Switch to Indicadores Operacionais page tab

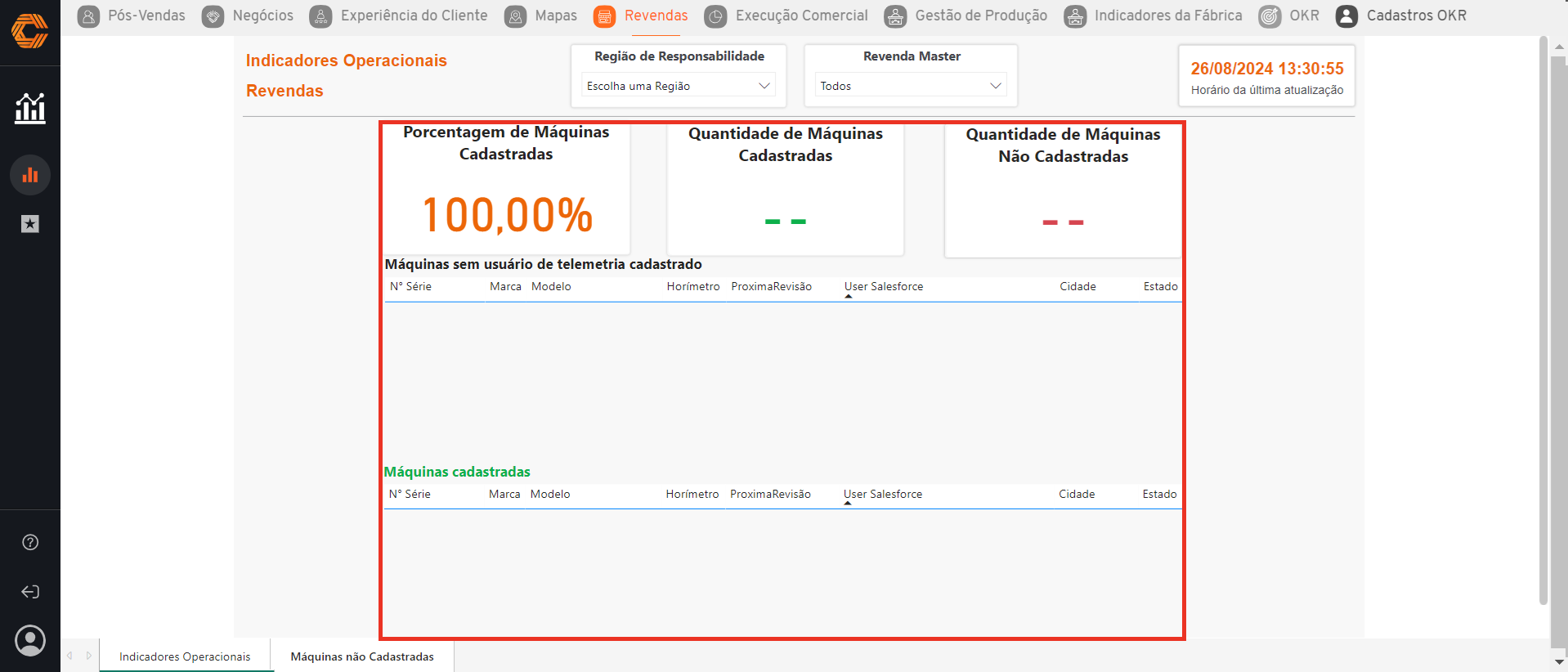pos(186,656)
